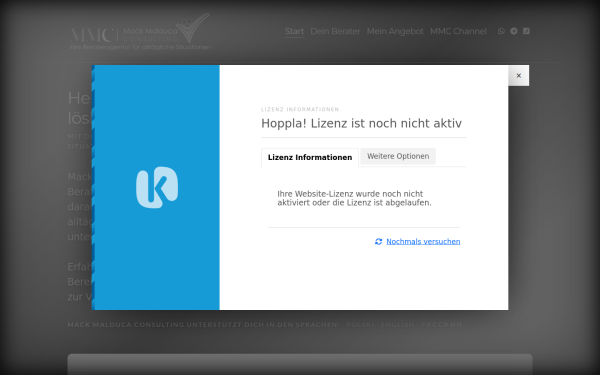600x375 pixels.
Task: Click the Nochmals versuchen link
Action: pos(423,241)
